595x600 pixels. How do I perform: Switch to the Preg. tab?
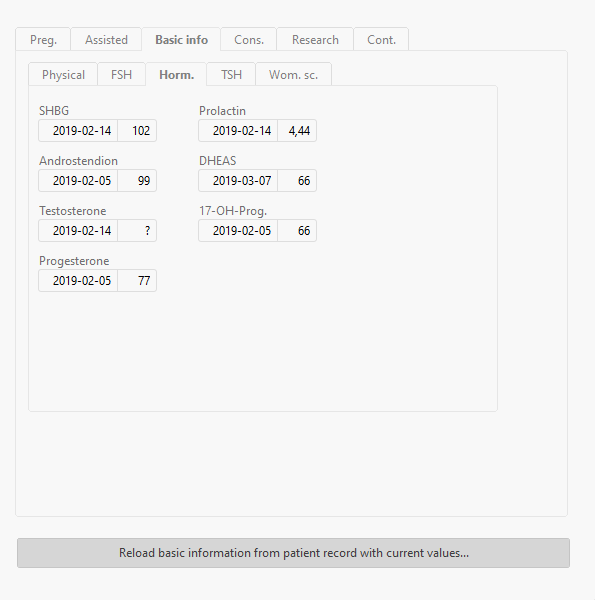[43, 39]
